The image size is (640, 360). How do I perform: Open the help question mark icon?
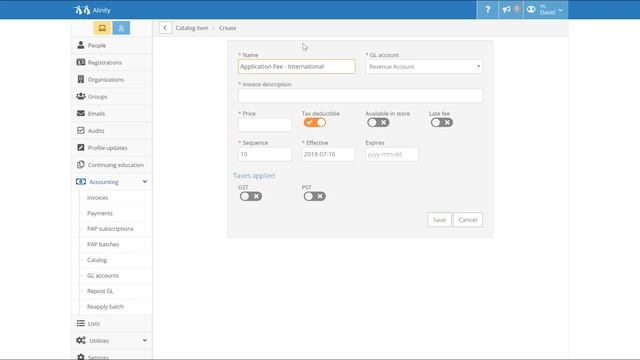click(x=487, y=9)
